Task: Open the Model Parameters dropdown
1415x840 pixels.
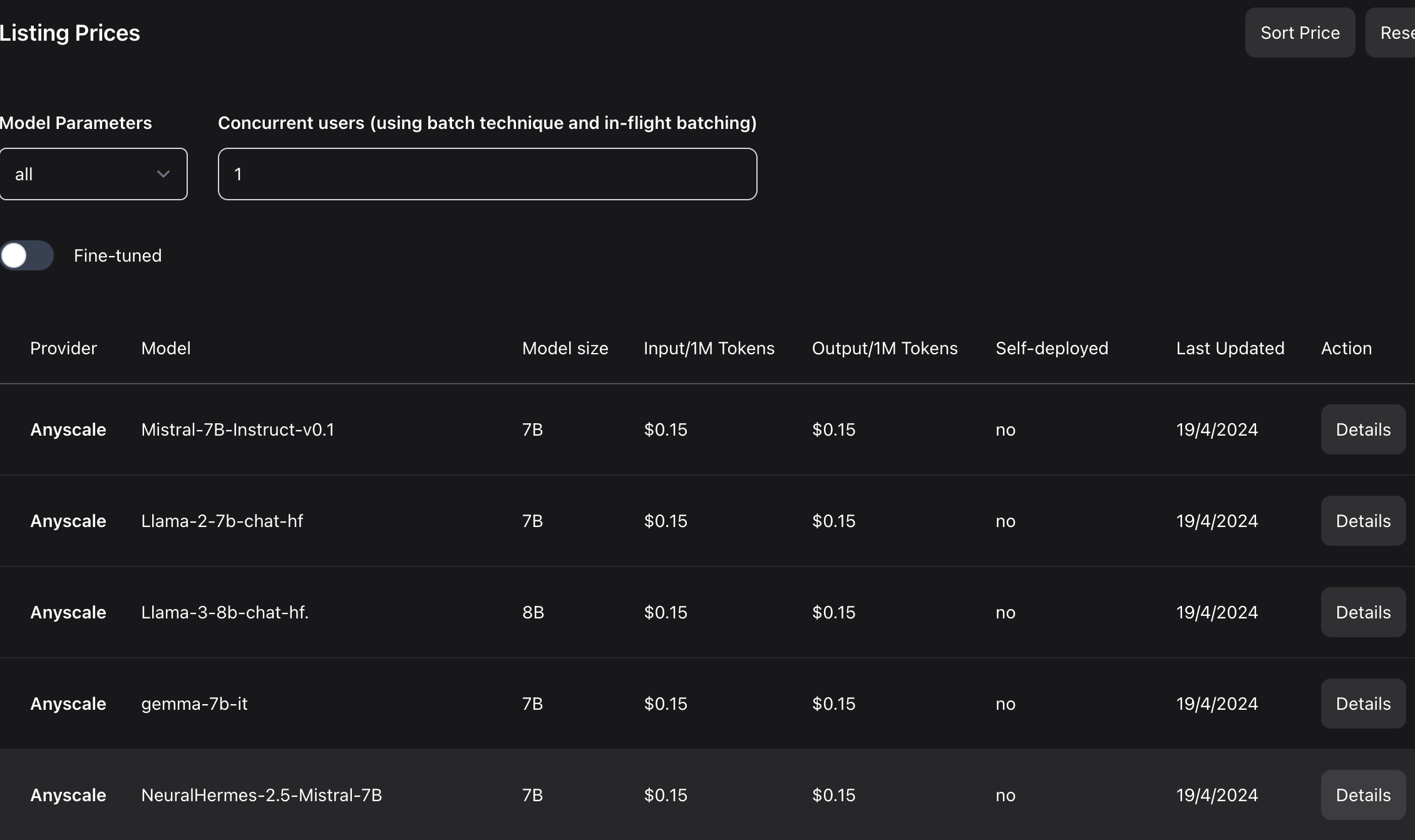Action: (93, 174)
